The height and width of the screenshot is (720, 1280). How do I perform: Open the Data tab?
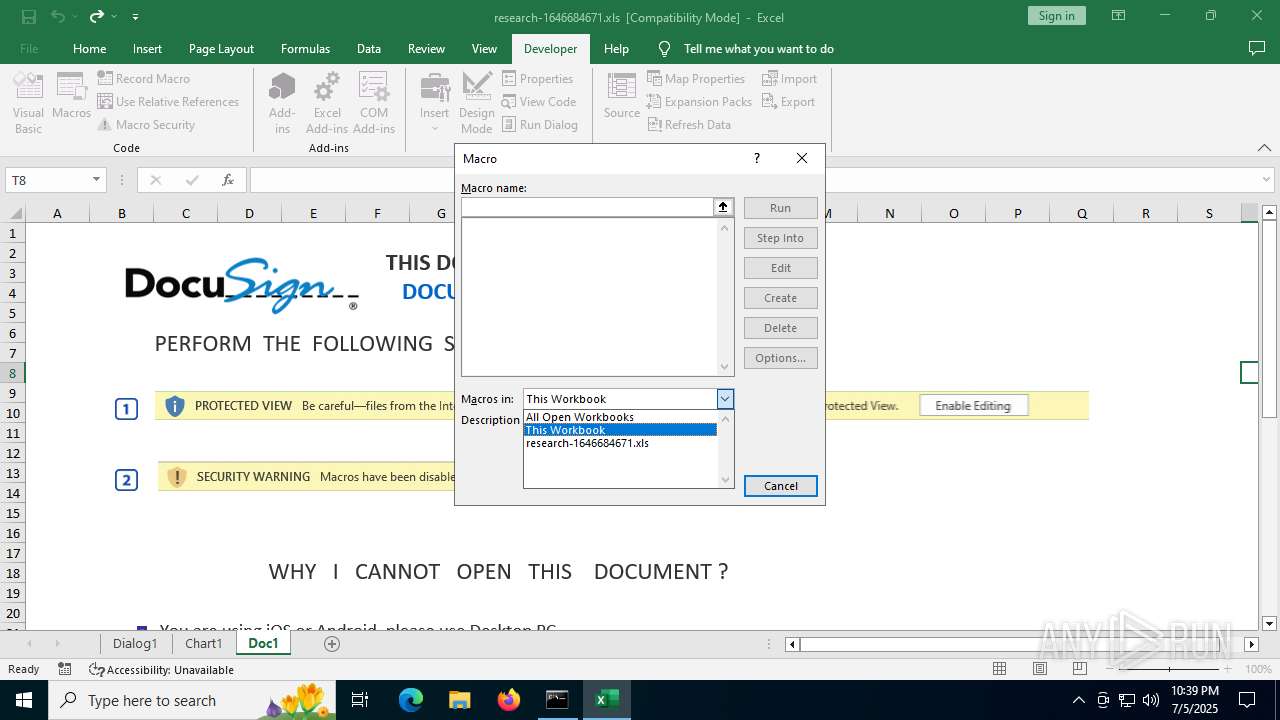369,48
